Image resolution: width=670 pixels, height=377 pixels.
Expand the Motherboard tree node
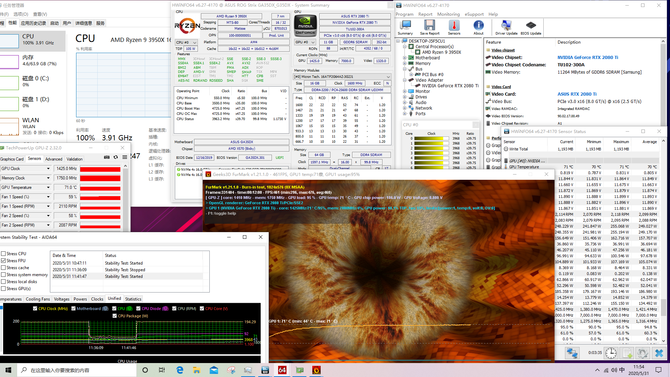(x=405, y=58)
